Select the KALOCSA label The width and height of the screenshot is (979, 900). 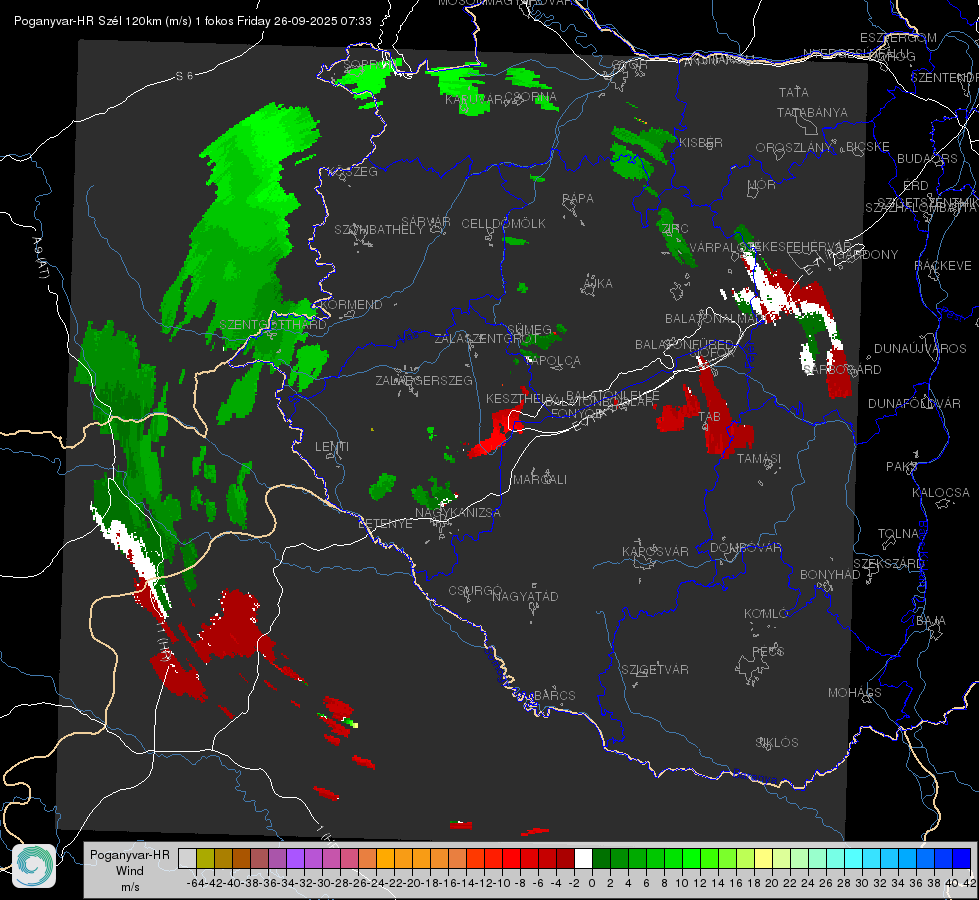[x=941, y=493]
